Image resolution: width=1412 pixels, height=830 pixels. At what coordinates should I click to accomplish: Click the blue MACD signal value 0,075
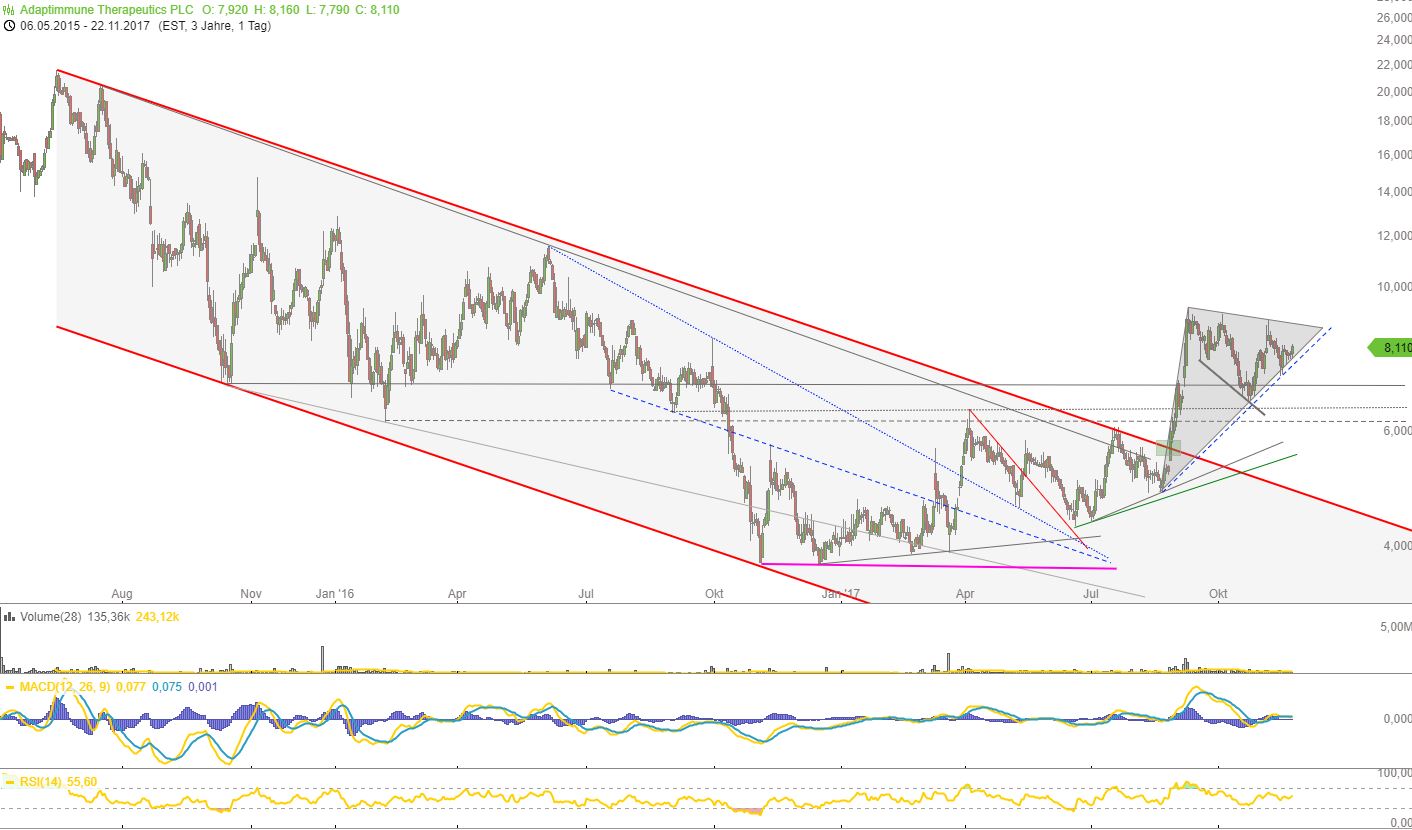pos(167,688)
